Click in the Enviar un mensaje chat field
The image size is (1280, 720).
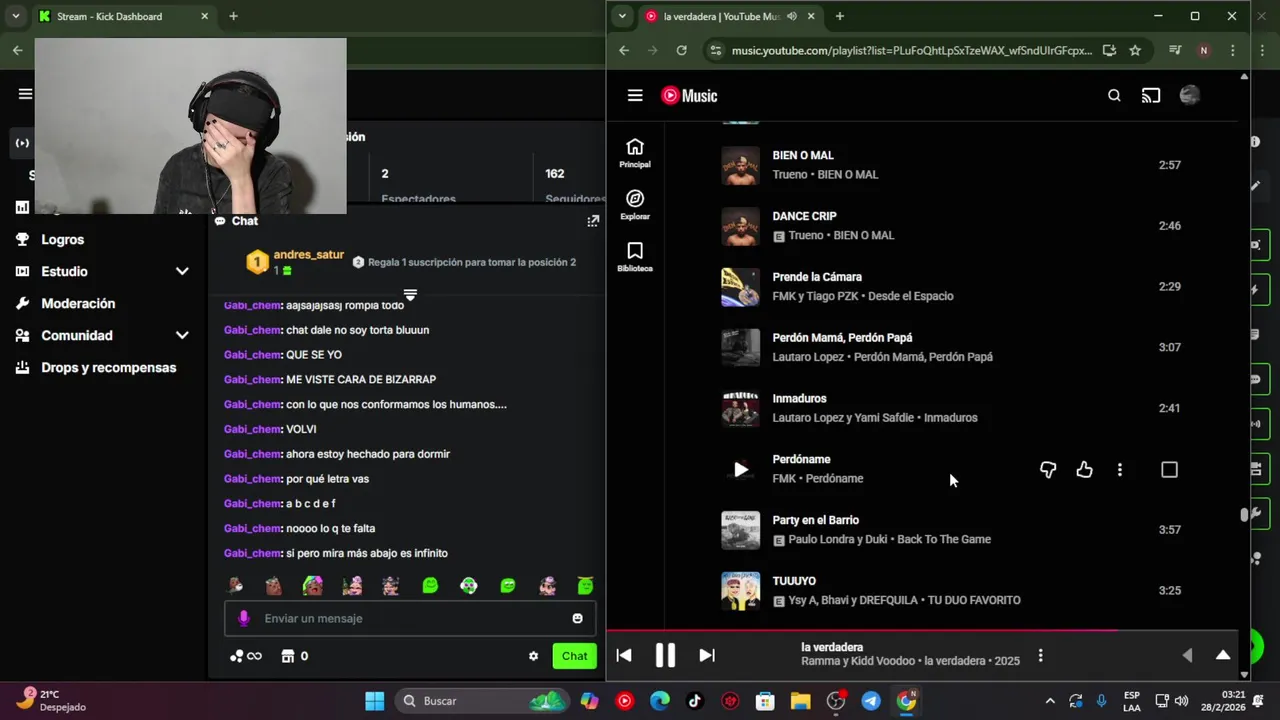click(410, 618)
